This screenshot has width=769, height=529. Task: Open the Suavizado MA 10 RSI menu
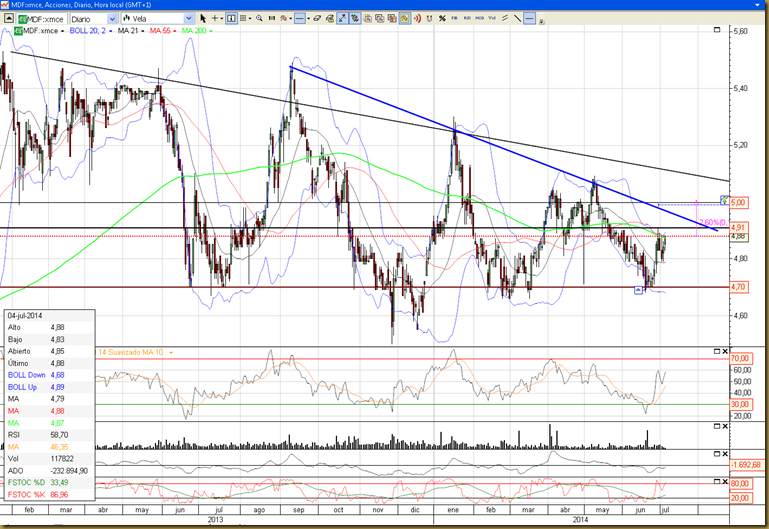tap(171, 352)
